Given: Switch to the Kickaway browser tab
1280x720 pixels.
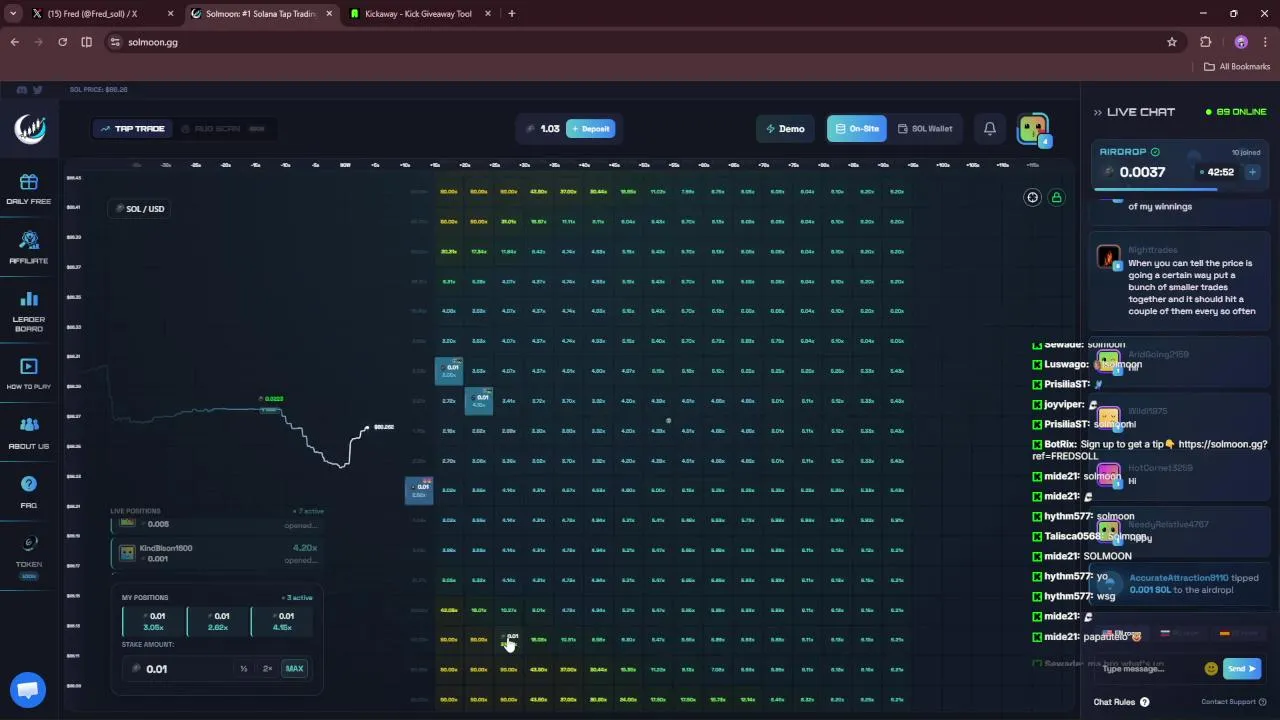Looking at the screenshot, I should tap(420, 14).
